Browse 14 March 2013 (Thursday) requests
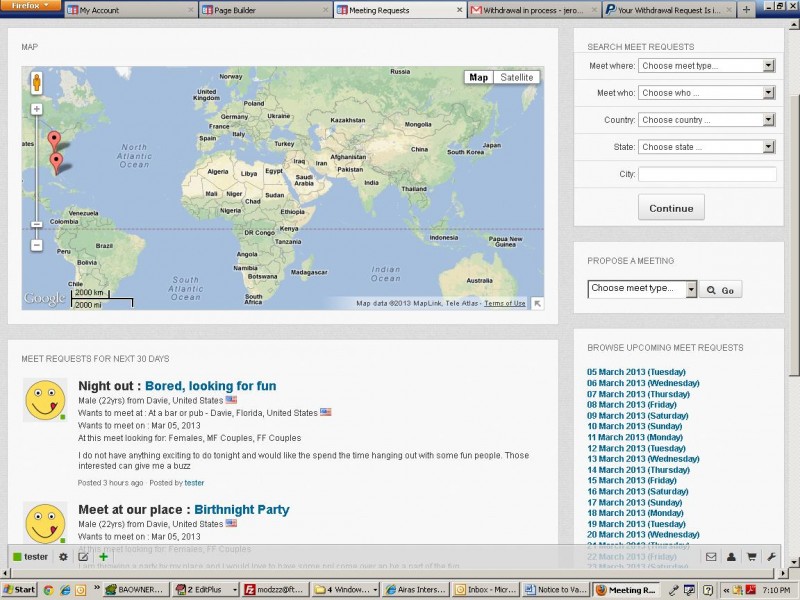 coord(638,470)
